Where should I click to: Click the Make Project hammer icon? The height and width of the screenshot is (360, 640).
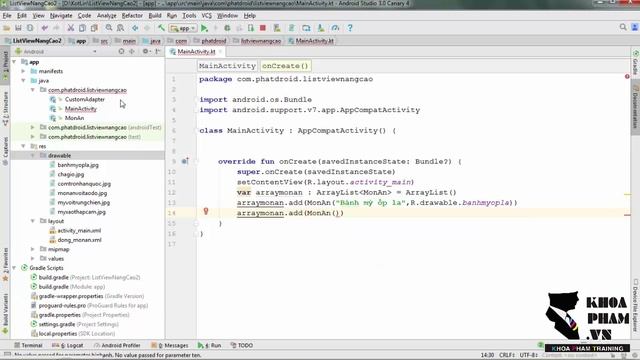162,28
